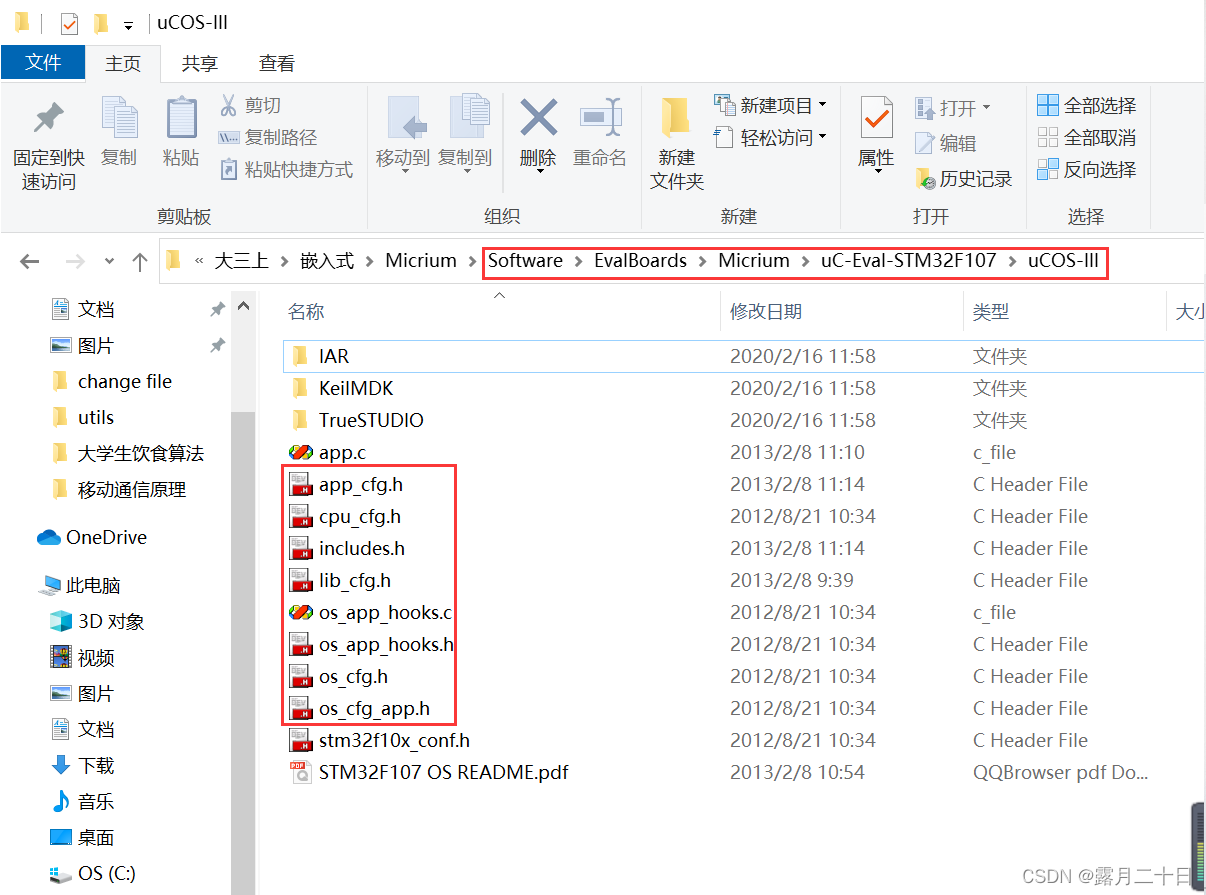Sort by Name (名称) column header

click(x=306, y=312)
